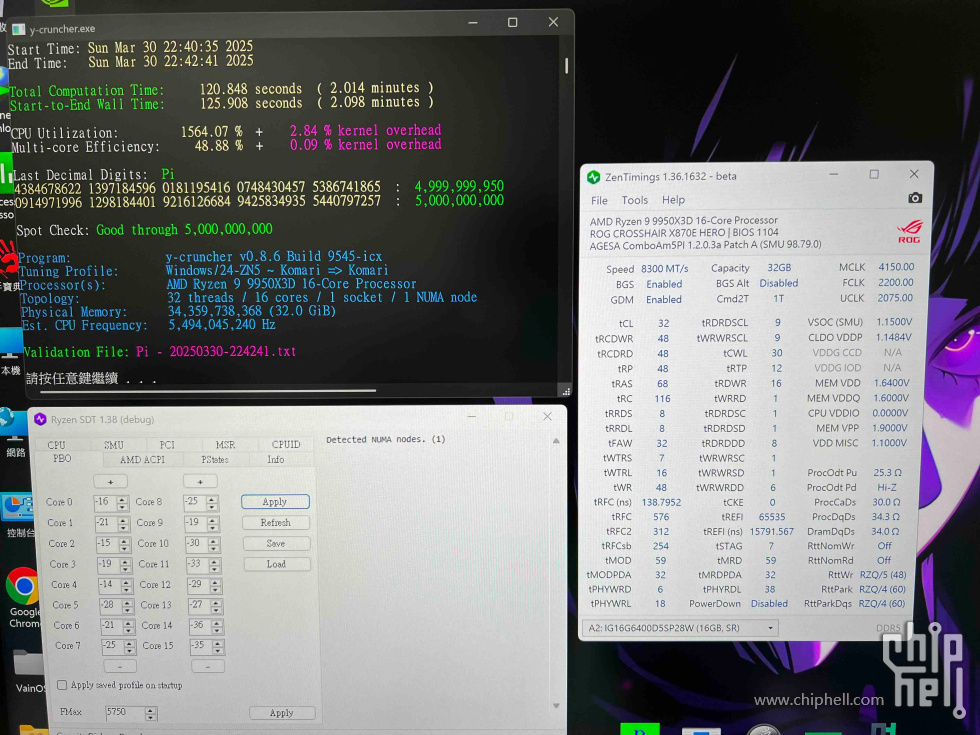The height and width of the screenshot is (735, 980).
Task: Click the y-cruncher vertical scrollbar thumb
Action: [566, 65]
